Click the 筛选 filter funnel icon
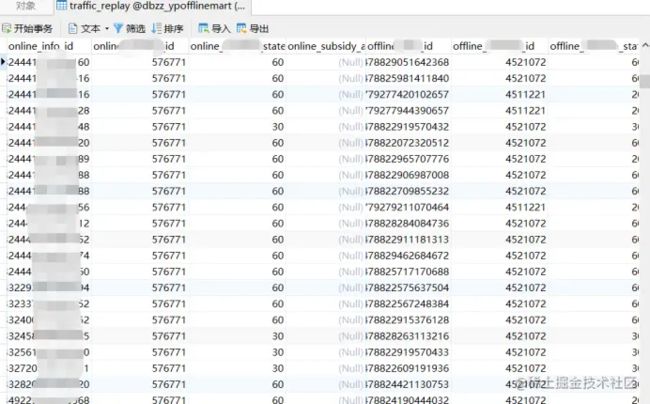This screenshot has height=404, width=650. [x=118, y=29]
